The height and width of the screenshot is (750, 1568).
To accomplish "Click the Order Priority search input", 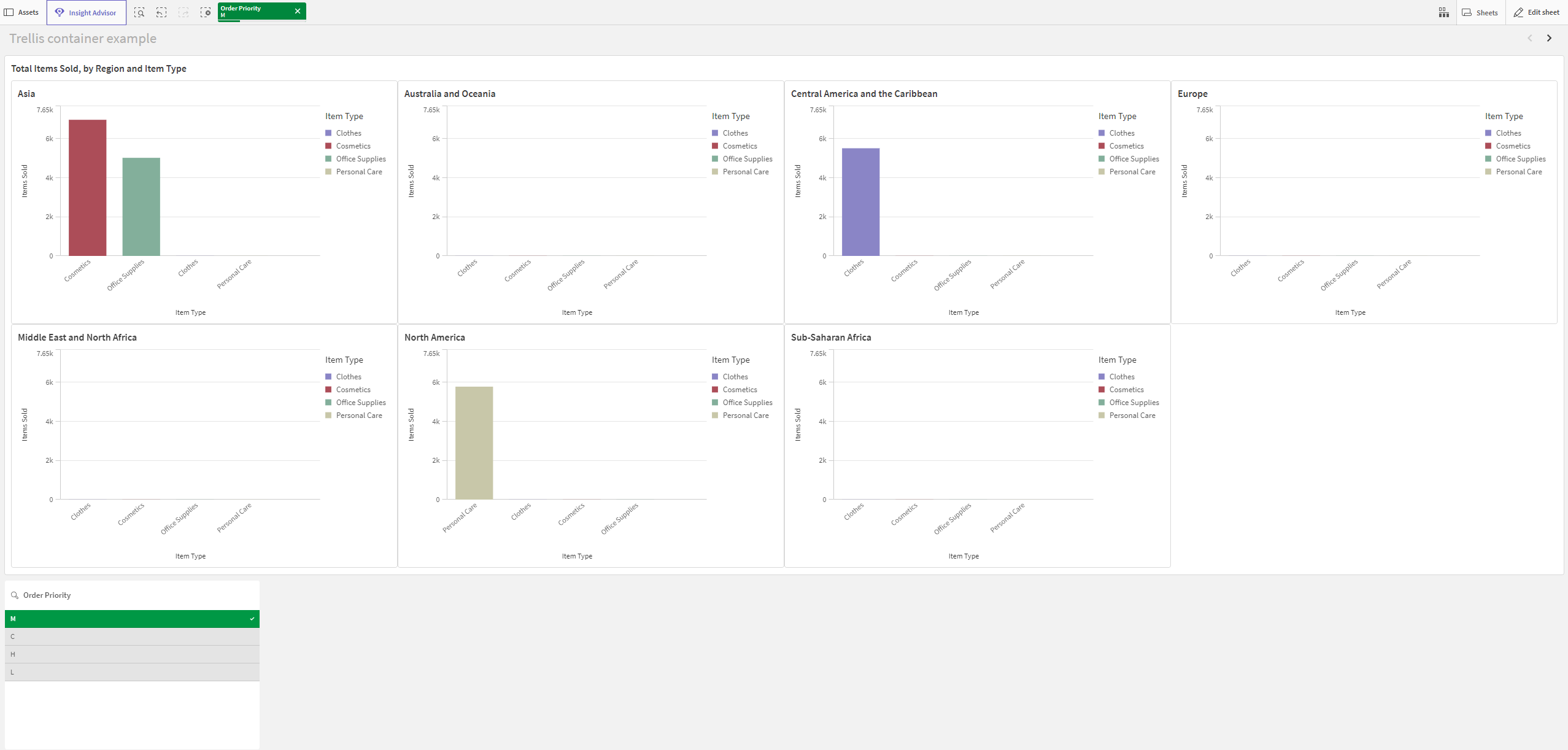I will click(x=132, y=595).
